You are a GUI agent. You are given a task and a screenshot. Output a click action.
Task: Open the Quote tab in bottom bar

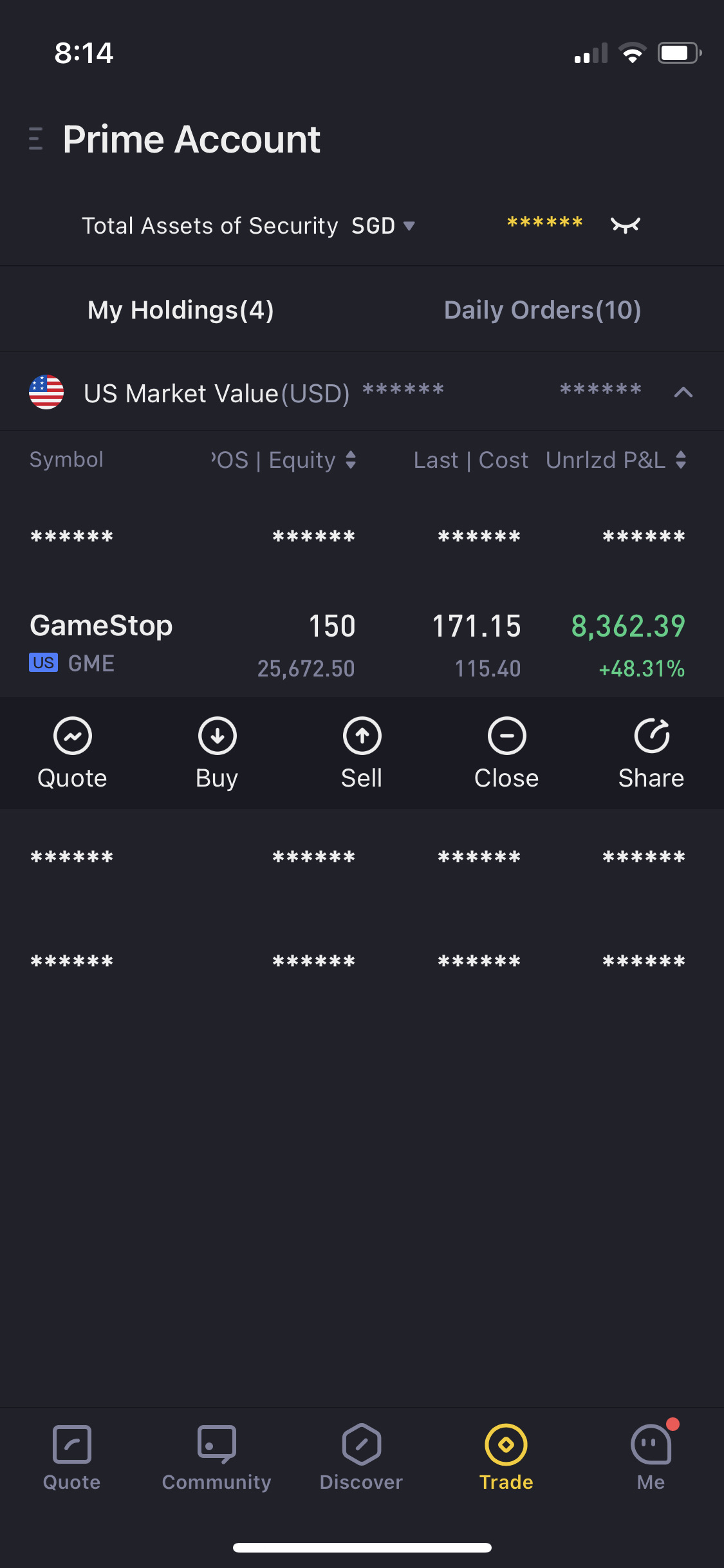click(x=72, y=1457)
